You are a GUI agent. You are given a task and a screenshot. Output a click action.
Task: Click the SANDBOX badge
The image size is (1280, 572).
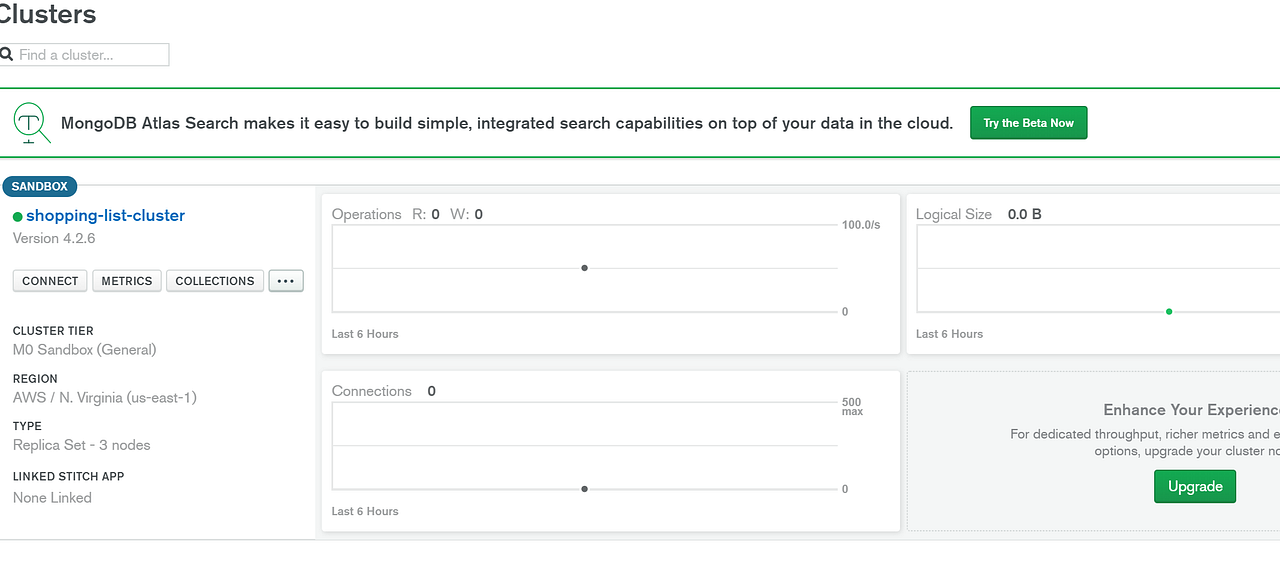40,186
